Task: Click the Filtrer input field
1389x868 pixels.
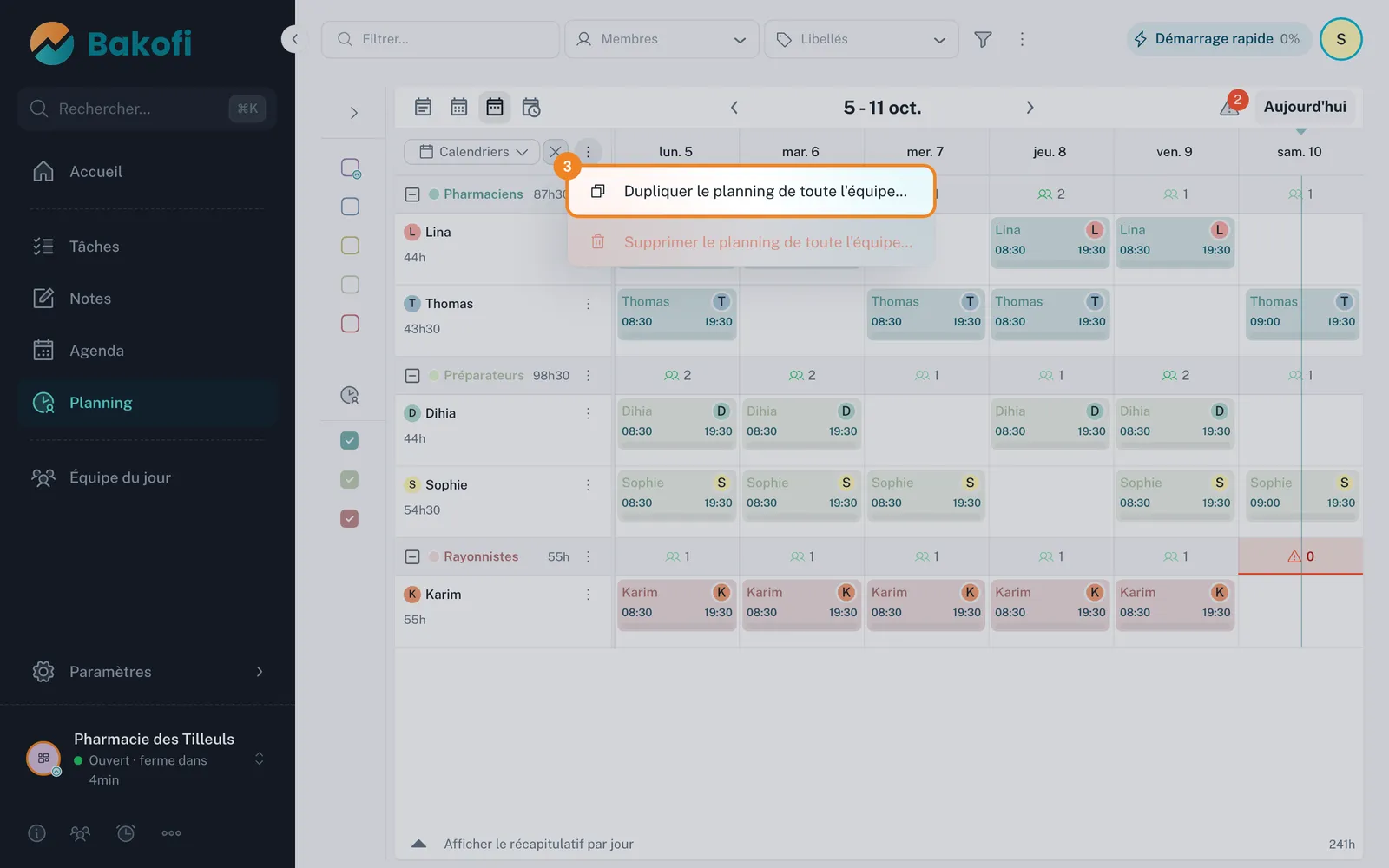Action: pos(440,39)
